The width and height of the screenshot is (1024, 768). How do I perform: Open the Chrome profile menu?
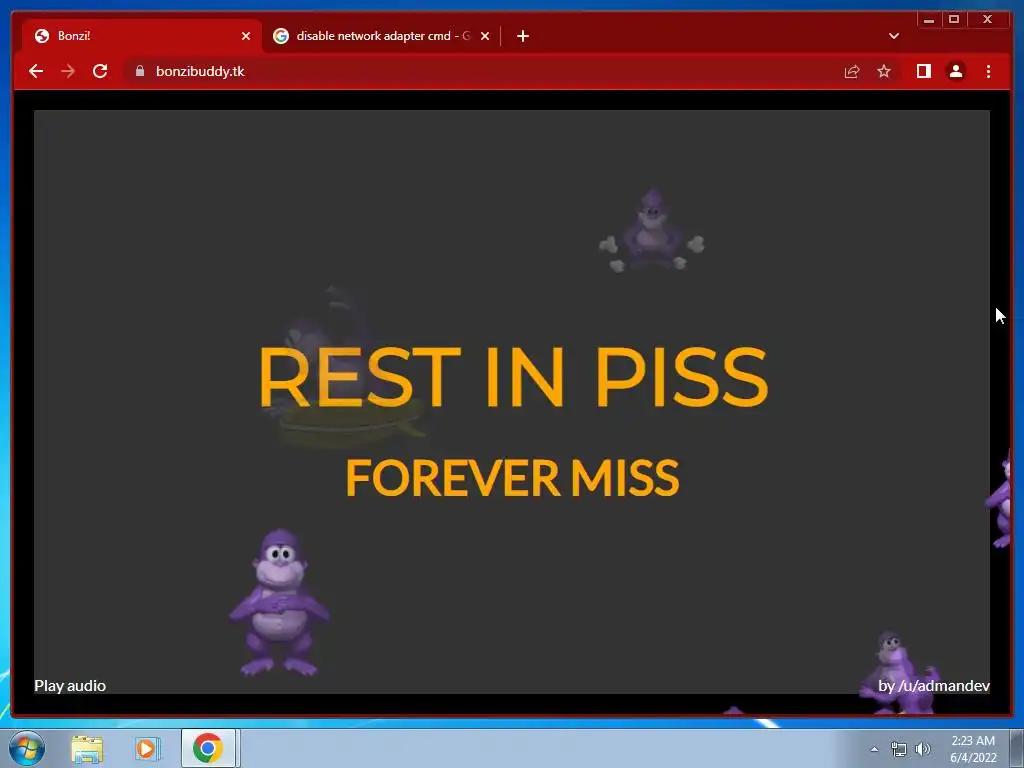click(955, 71)
